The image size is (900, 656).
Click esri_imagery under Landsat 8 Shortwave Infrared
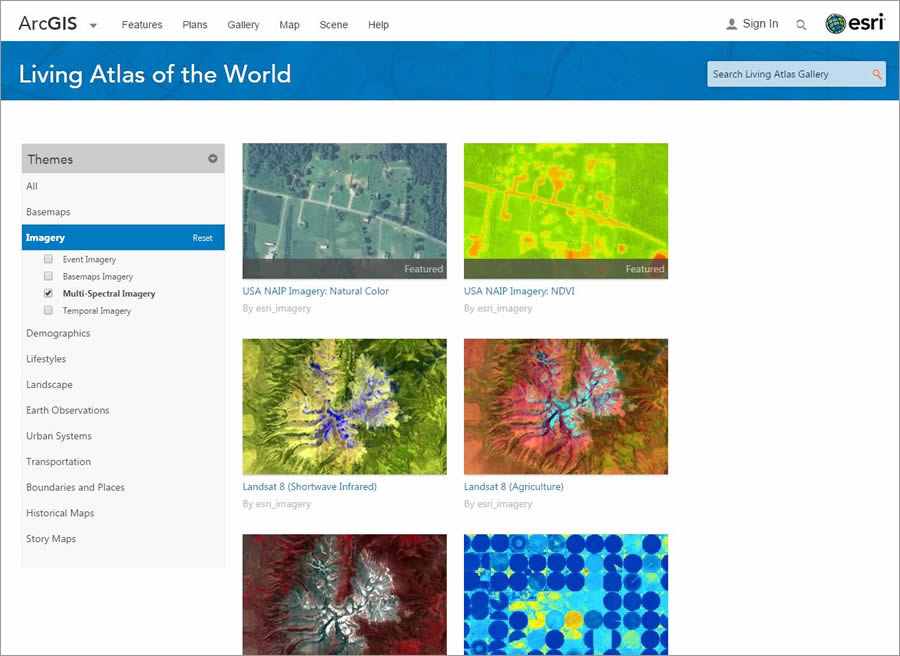coord(284,504)
